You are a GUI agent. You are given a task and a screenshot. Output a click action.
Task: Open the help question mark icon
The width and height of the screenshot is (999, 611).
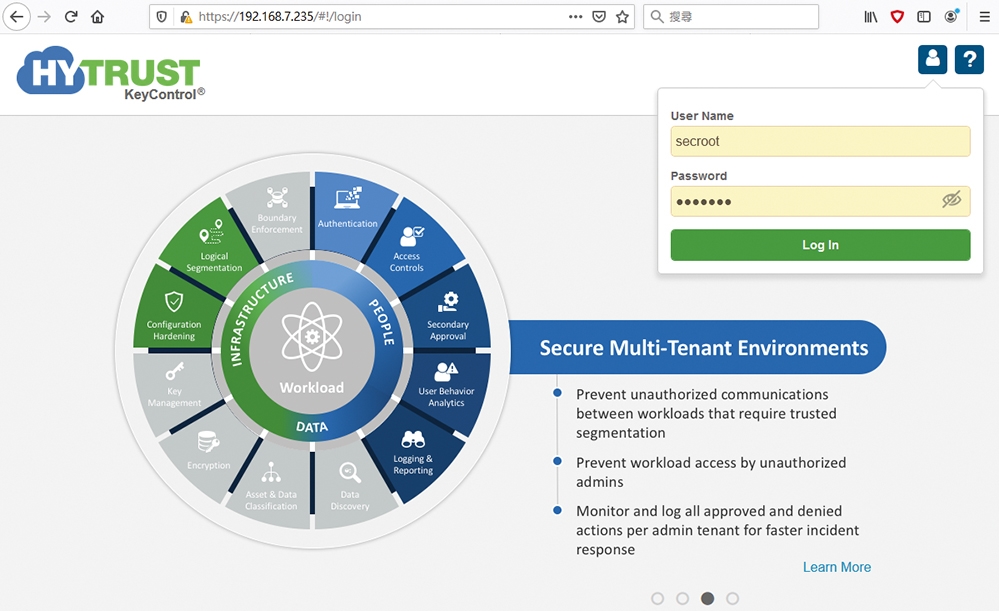(x=969, y=60)
